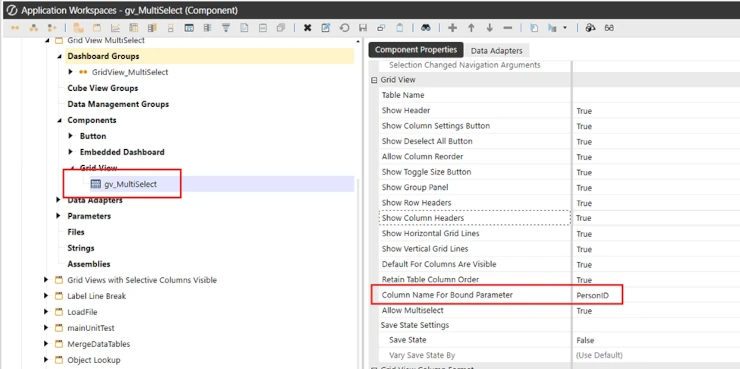This screenshot has width=740, height=369.
Task: Click the blue window component toolbar icon
Action: tap(189, 28)
